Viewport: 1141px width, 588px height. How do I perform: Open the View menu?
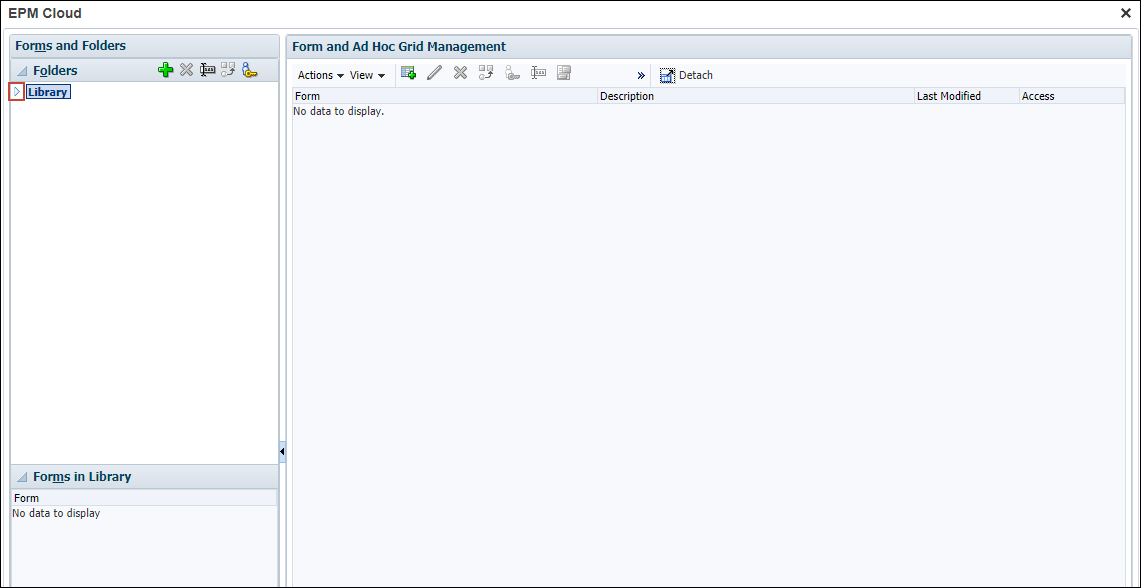(x=367, y=75)
